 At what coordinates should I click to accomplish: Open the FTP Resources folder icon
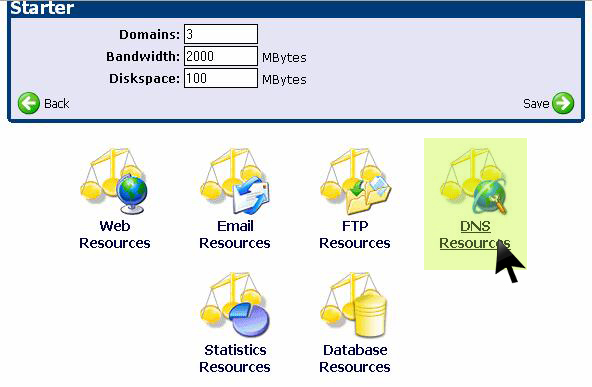355,181
